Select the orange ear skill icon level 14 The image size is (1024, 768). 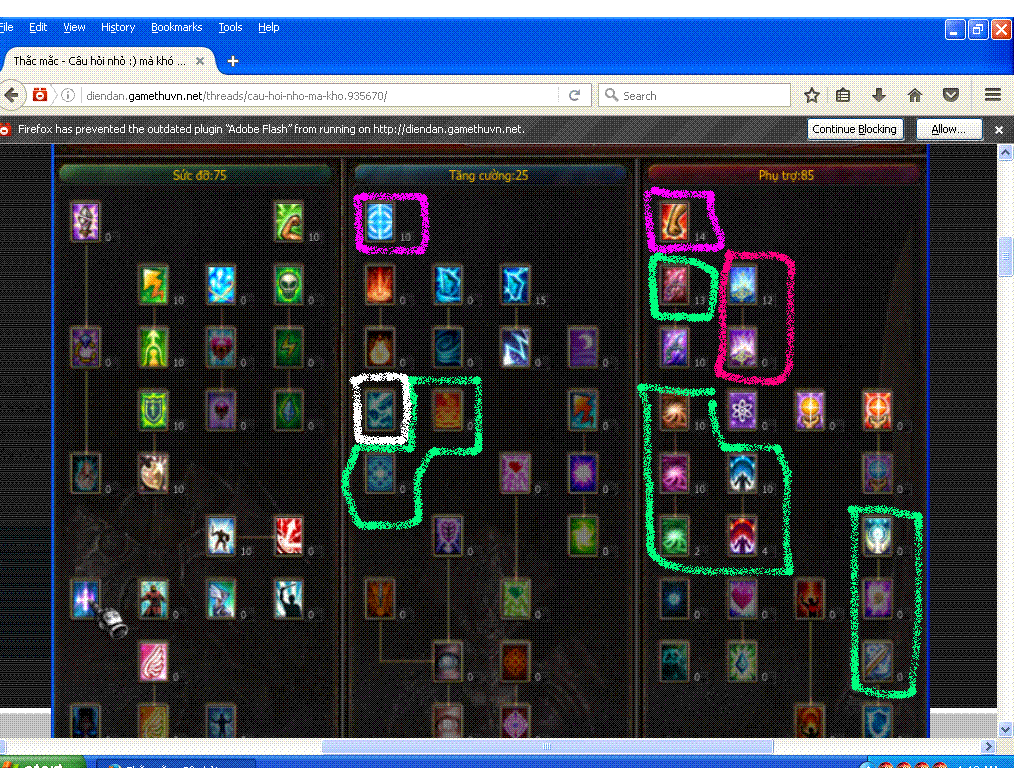coord(674,222)
